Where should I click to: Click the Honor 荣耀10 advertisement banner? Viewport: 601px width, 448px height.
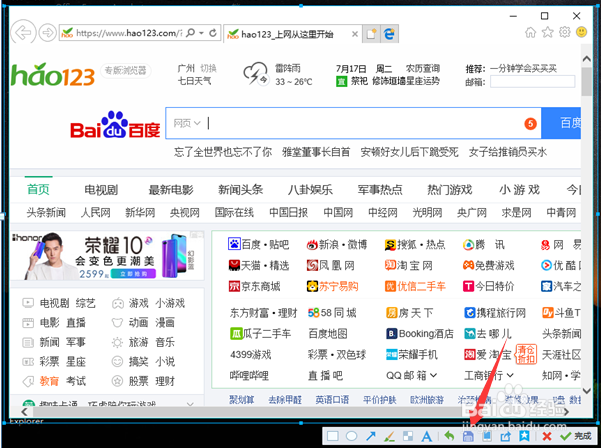click(107, 255)
